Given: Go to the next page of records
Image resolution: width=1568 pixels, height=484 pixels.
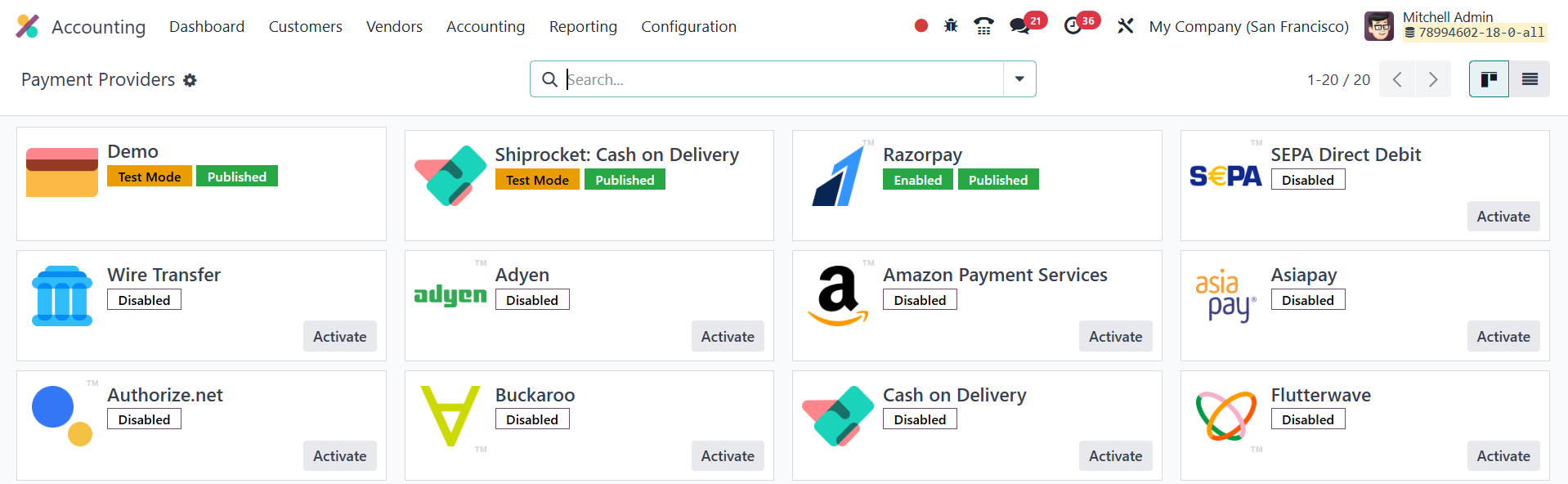Looking at the screenshot, I should 1433,79.
